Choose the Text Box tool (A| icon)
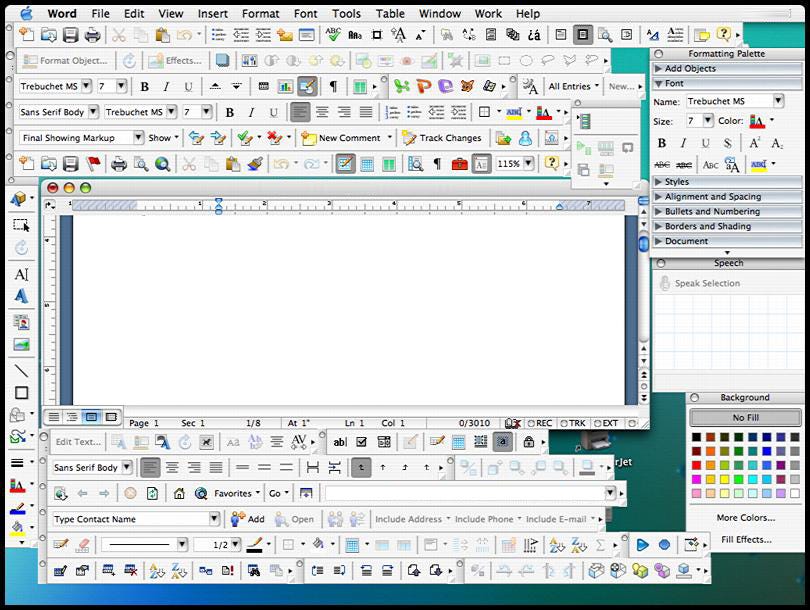 coord(21,274)
